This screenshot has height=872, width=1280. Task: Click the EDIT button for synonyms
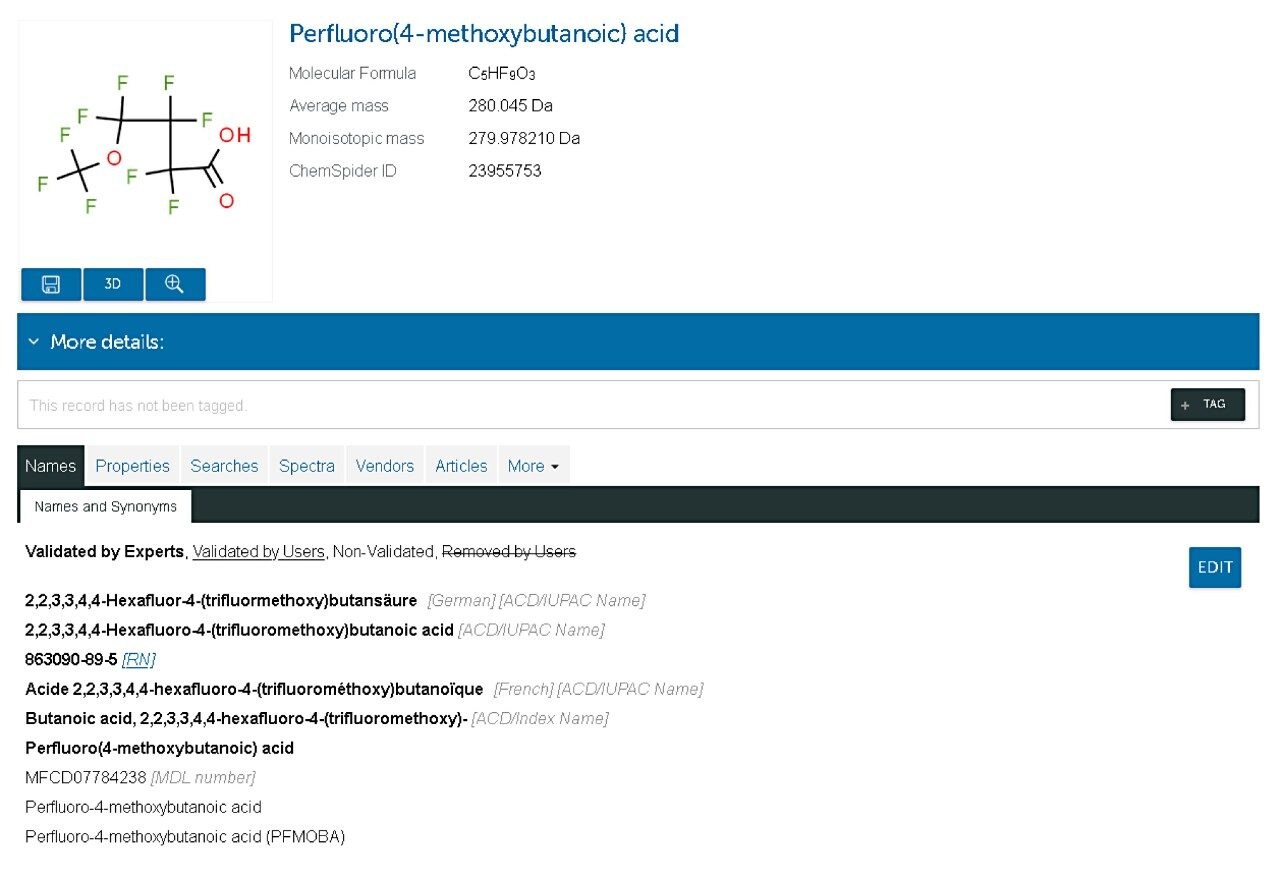click(1214, 566)
